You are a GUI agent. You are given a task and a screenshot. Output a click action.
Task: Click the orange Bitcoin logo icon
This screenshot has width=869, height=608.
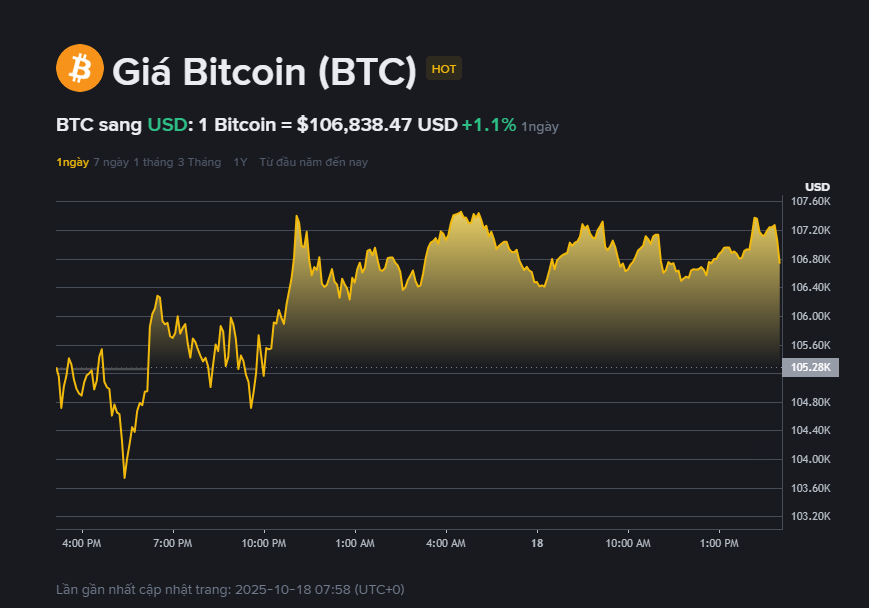(x=80, y=69)
